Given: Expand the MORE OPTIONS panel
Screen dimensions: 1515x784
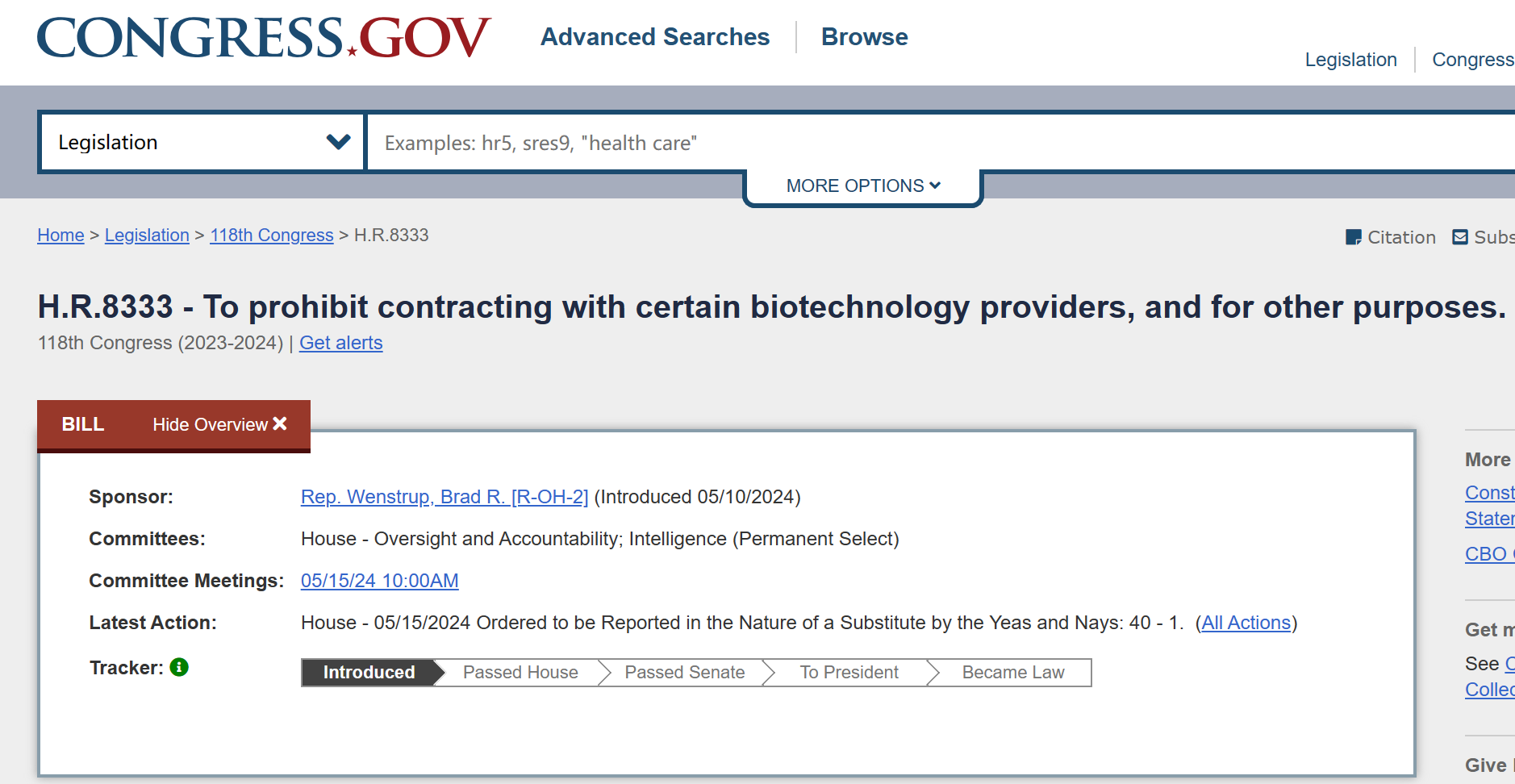Looking at the screenshot, I should pyautogui.click(x=863, y=186).
